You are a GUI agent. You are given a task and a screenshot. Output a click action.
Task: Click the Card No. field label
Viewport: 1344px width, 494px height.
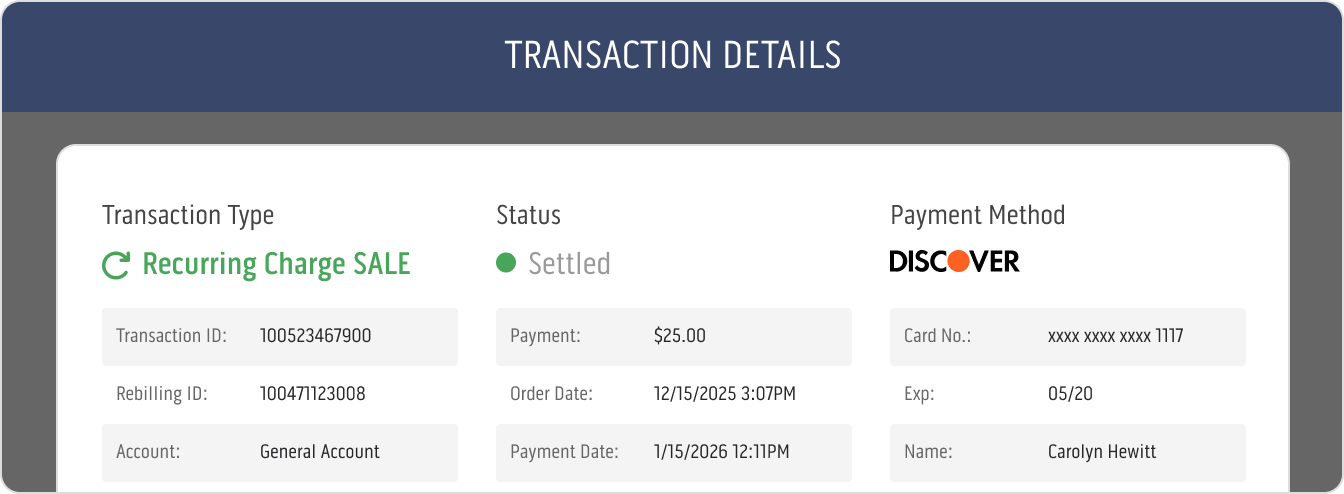click(939, 336)
